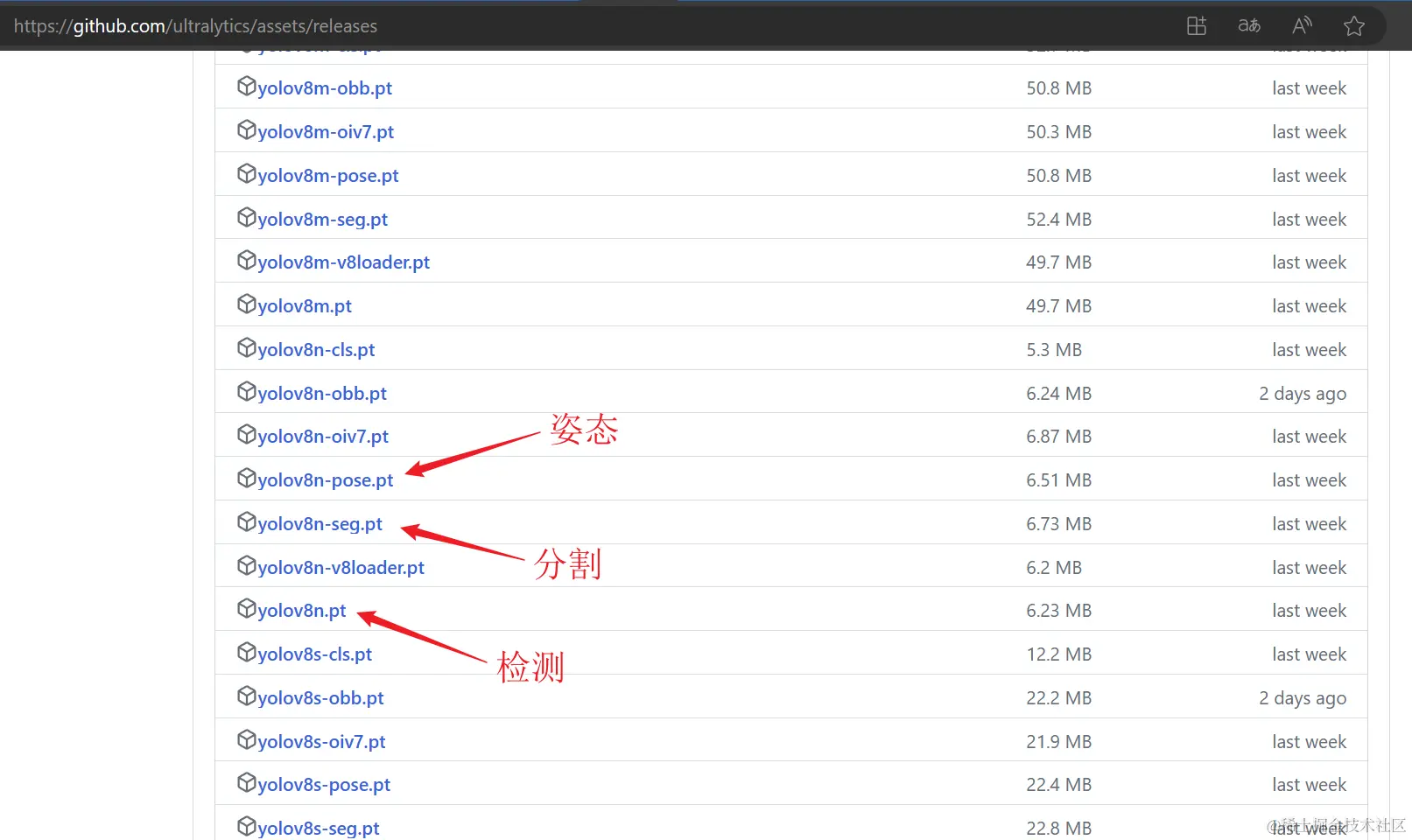
Task: Click package icon beside yolov8n-cls.pt
Action: point(246,347)
